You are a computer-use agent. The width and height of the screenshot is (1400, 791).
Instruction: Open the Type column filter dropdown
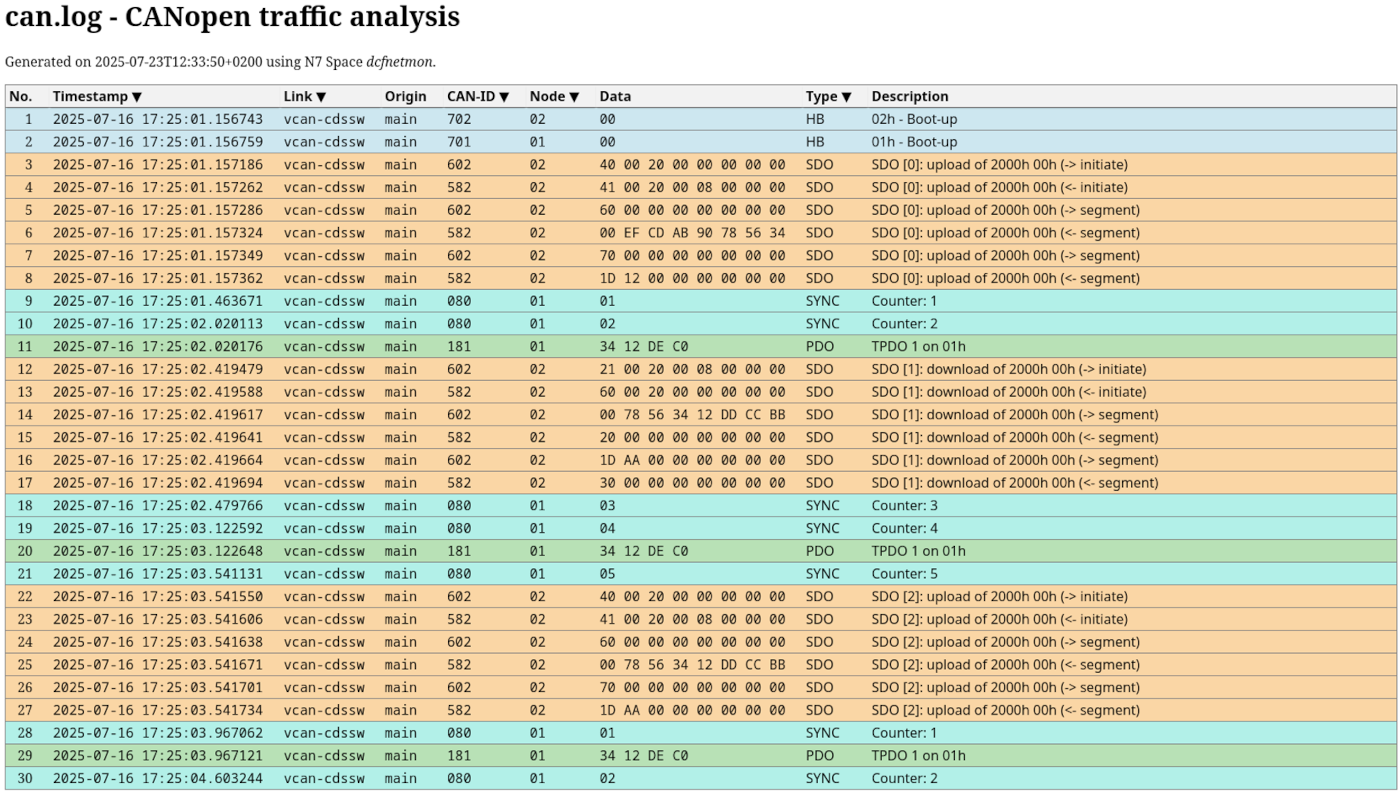(x=846, y=97)
